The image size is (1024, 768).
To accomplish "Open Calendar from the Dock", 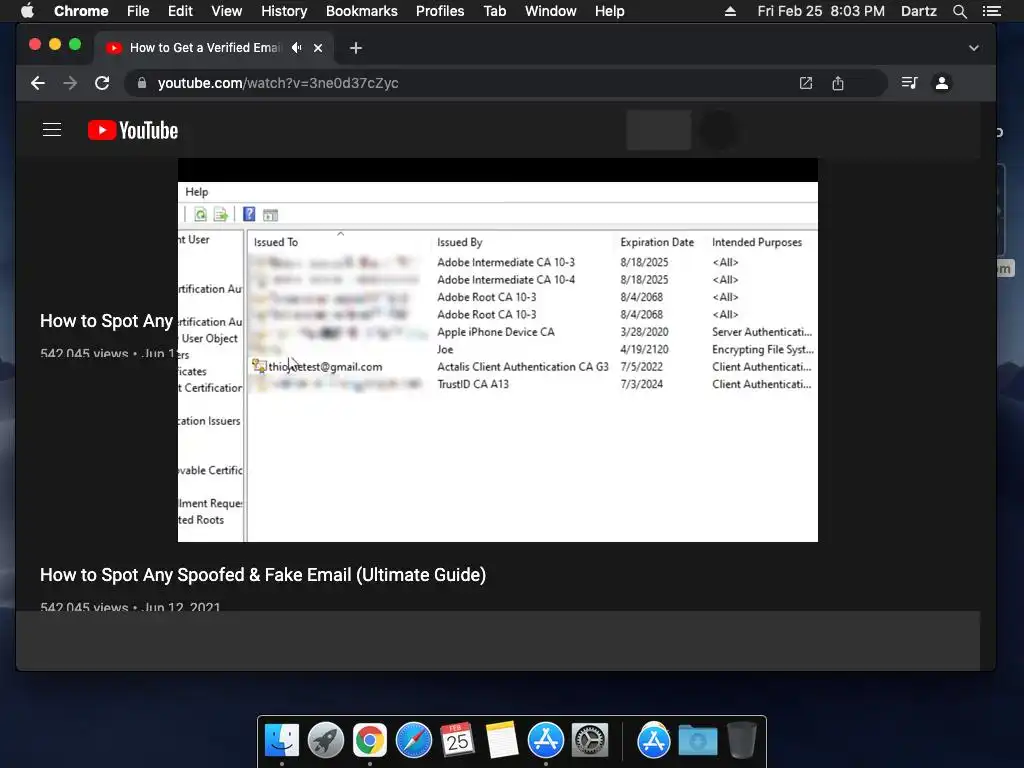I will pyautogui.click(x=457, y=740).
